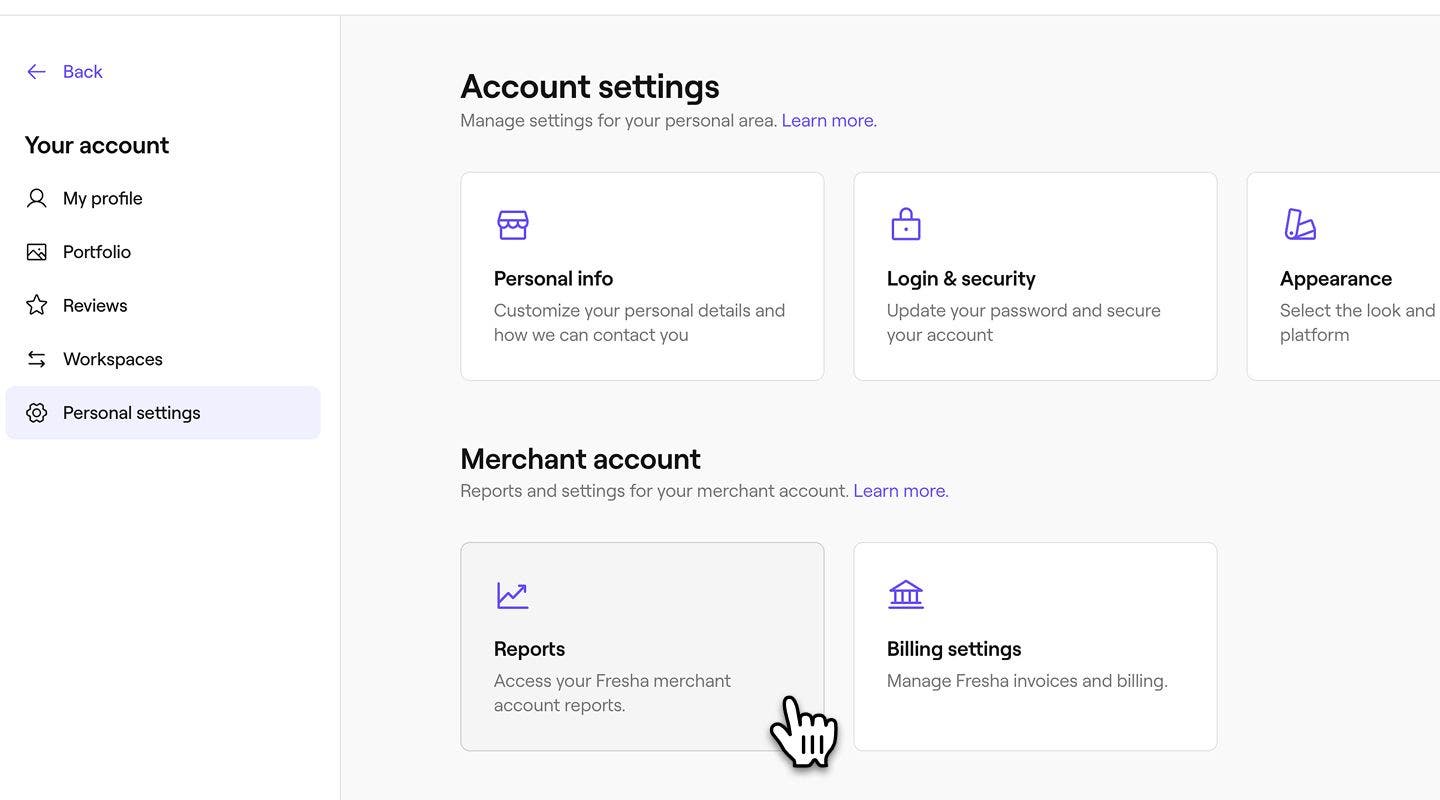Open My profile in sidebar

pyautogui.click(x=102, y=198)
